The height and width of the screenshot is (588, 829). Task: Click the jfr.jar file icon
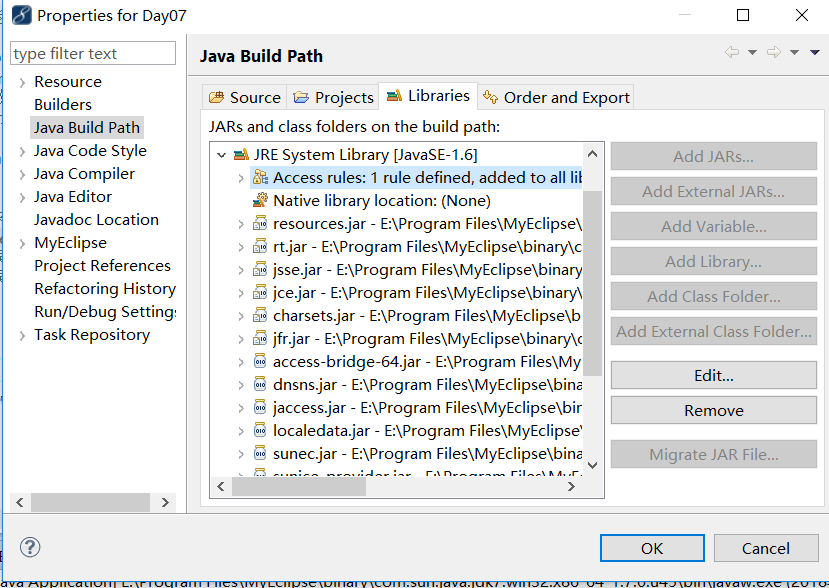[260, 338]
